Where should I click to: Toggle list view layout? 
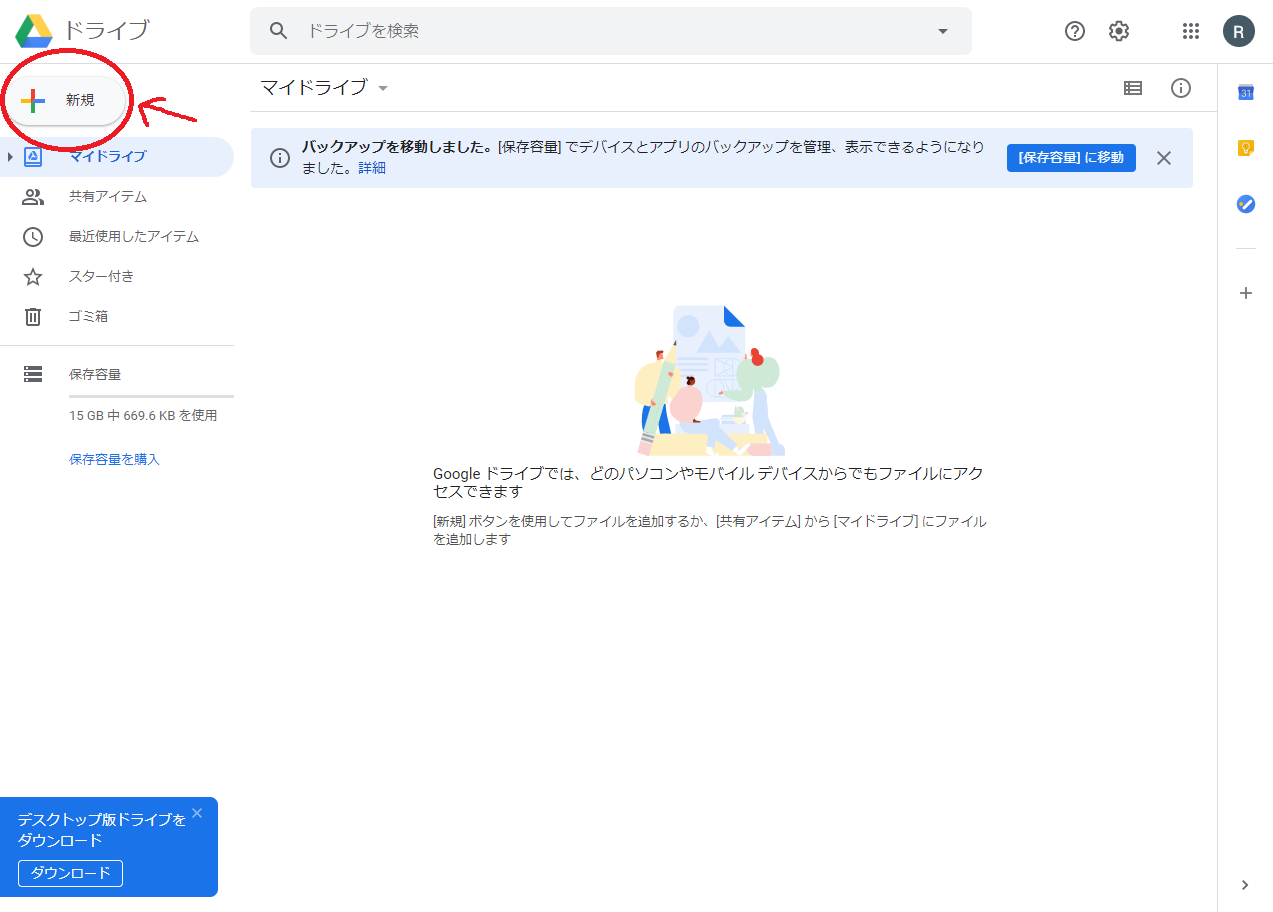point(1133,88)
